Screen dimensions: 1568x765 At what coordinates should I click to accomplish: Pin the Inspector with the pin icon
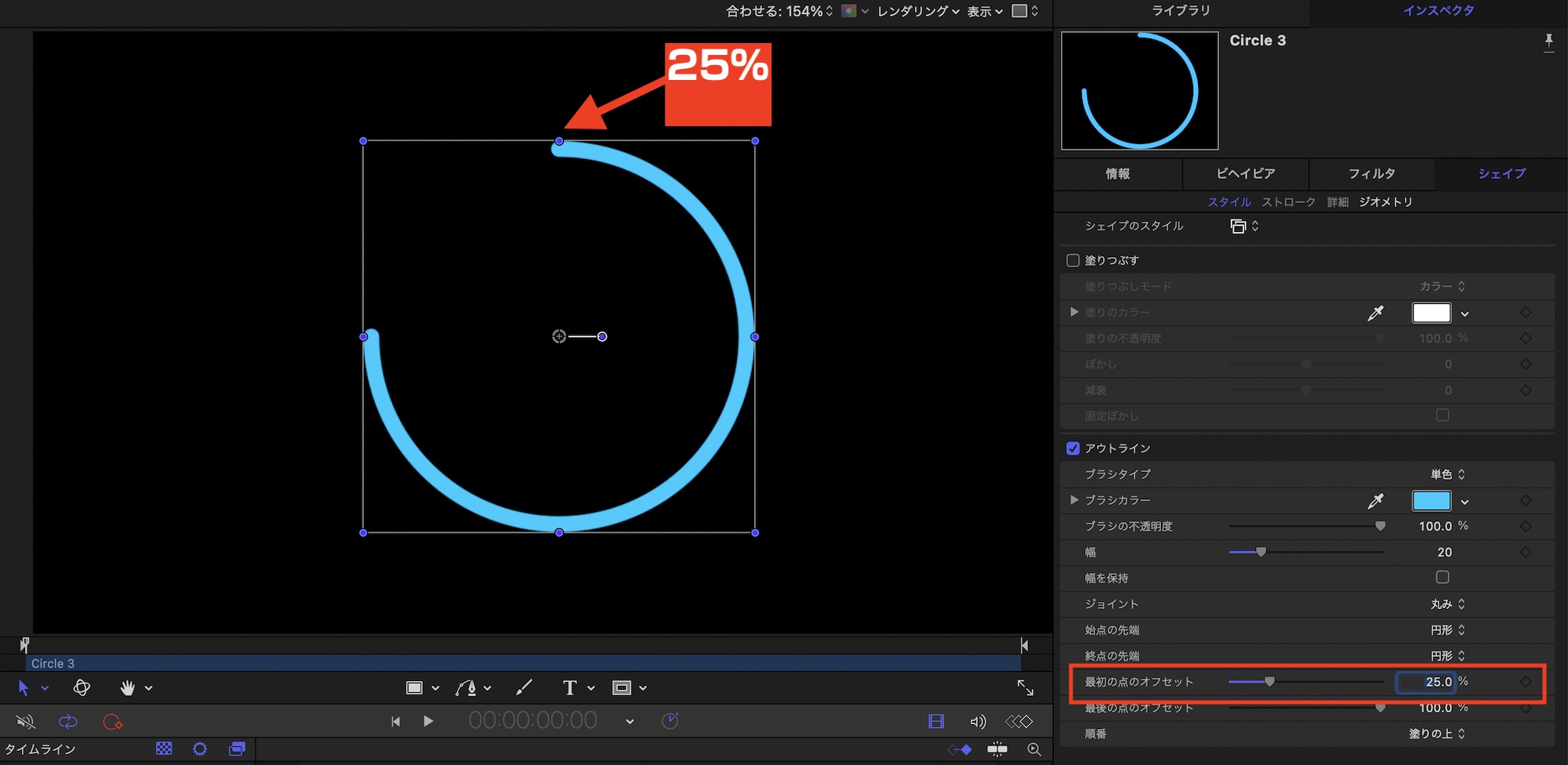pos(1548,42)
